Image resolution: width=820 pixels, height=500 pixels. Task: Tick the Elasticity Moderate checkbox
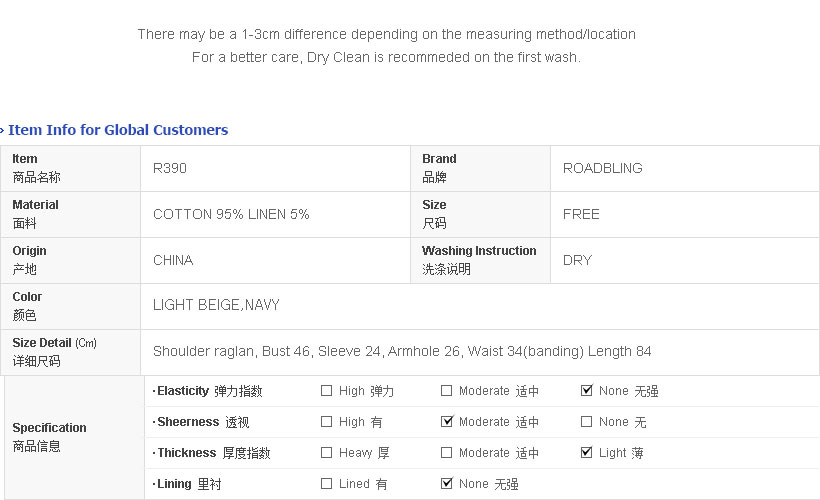tap(446, 391)
